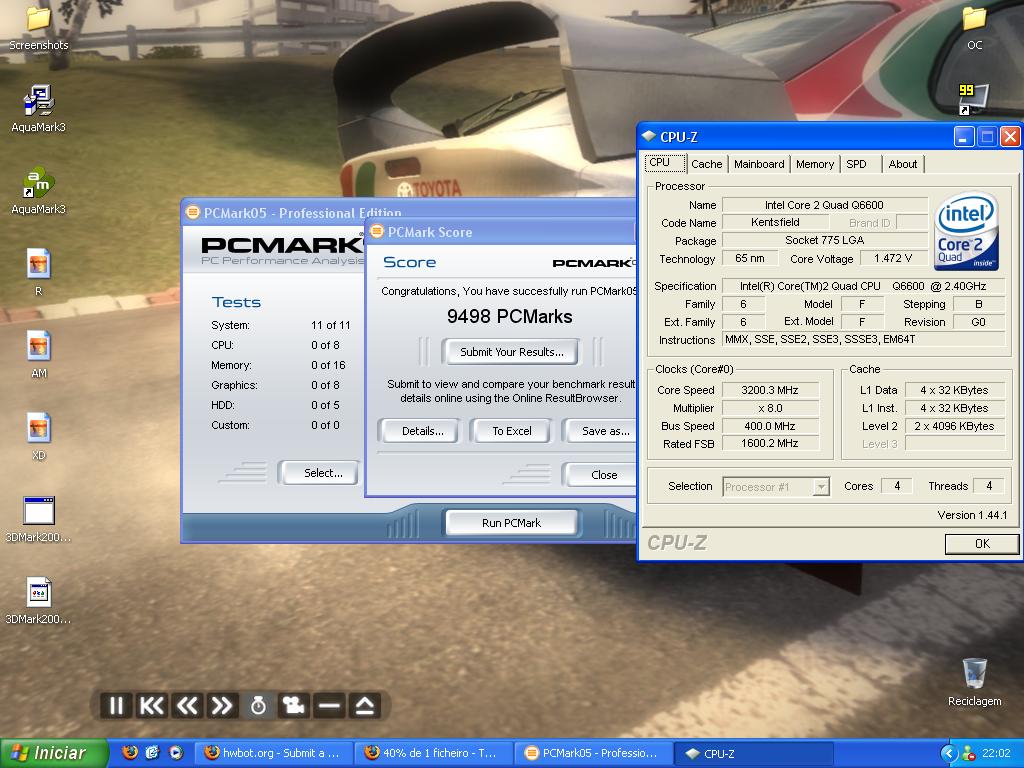Viewport: 1024px width, 768px height.
Task: Click Select... in PCMark05 Tests panel
Action: point(319,473)
